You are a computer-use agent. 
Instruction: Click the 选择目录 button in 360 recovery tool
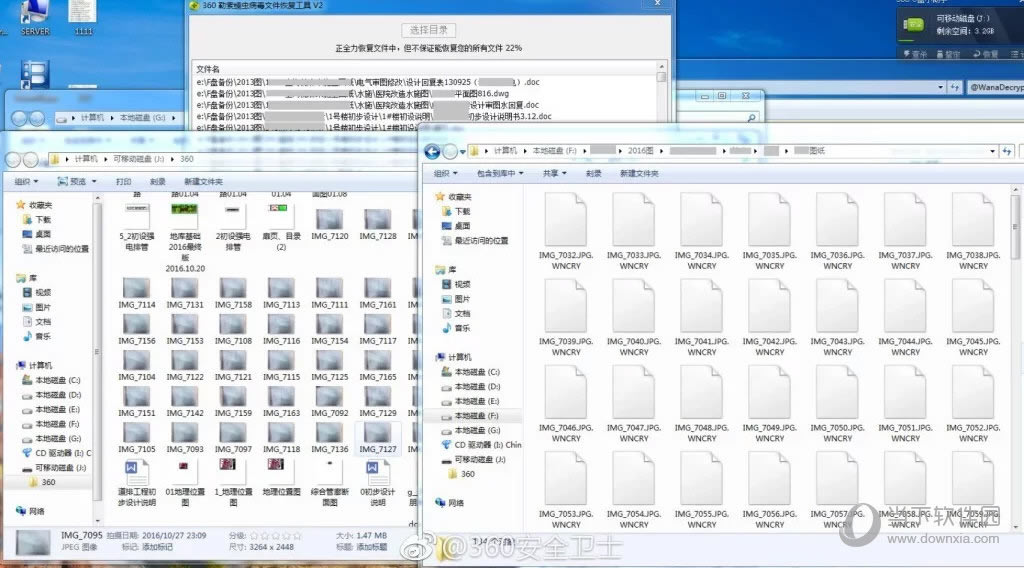[x=429, y=30]
